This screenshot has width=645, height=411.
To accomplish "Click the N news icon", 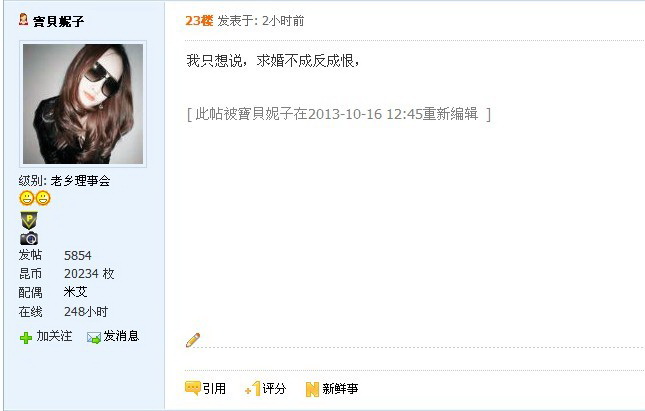I will pyautogui.click(x=312, y=389).
